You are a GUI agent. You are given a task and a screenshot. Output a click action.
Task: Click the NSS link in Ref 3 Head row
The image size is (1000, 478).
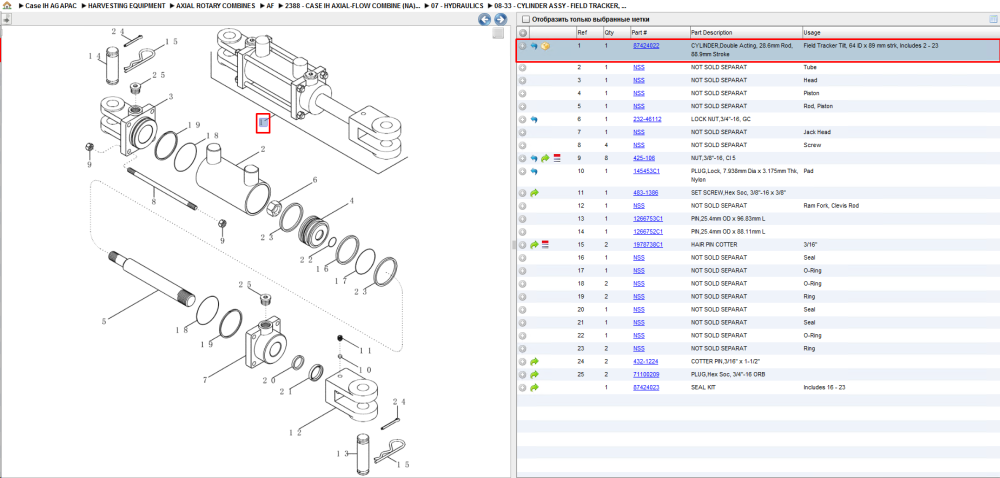pyautogui.click(x=638, y=80)
